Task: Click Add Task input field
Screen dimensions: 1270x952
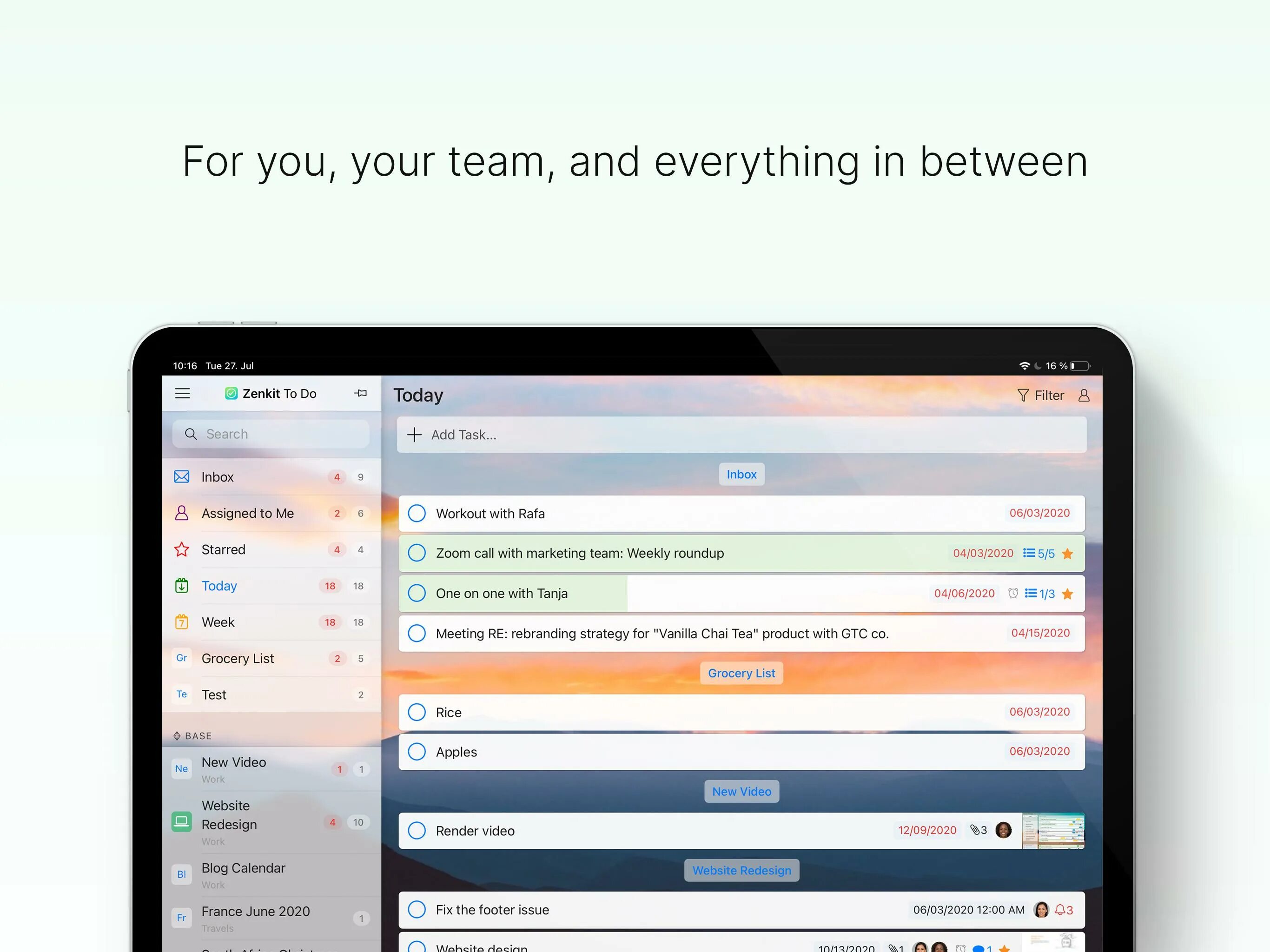Action: point(741,434)
